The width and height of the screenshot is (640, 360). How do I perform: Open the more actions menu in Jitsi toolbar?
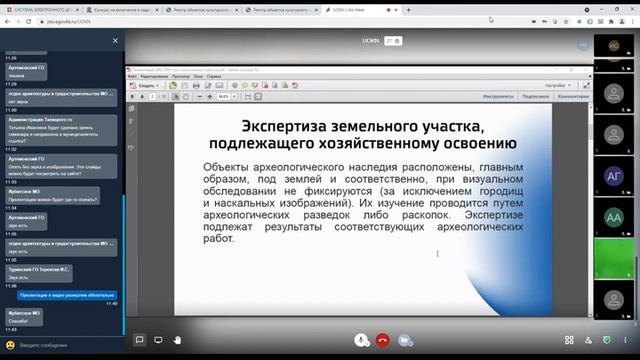point(625,340)
